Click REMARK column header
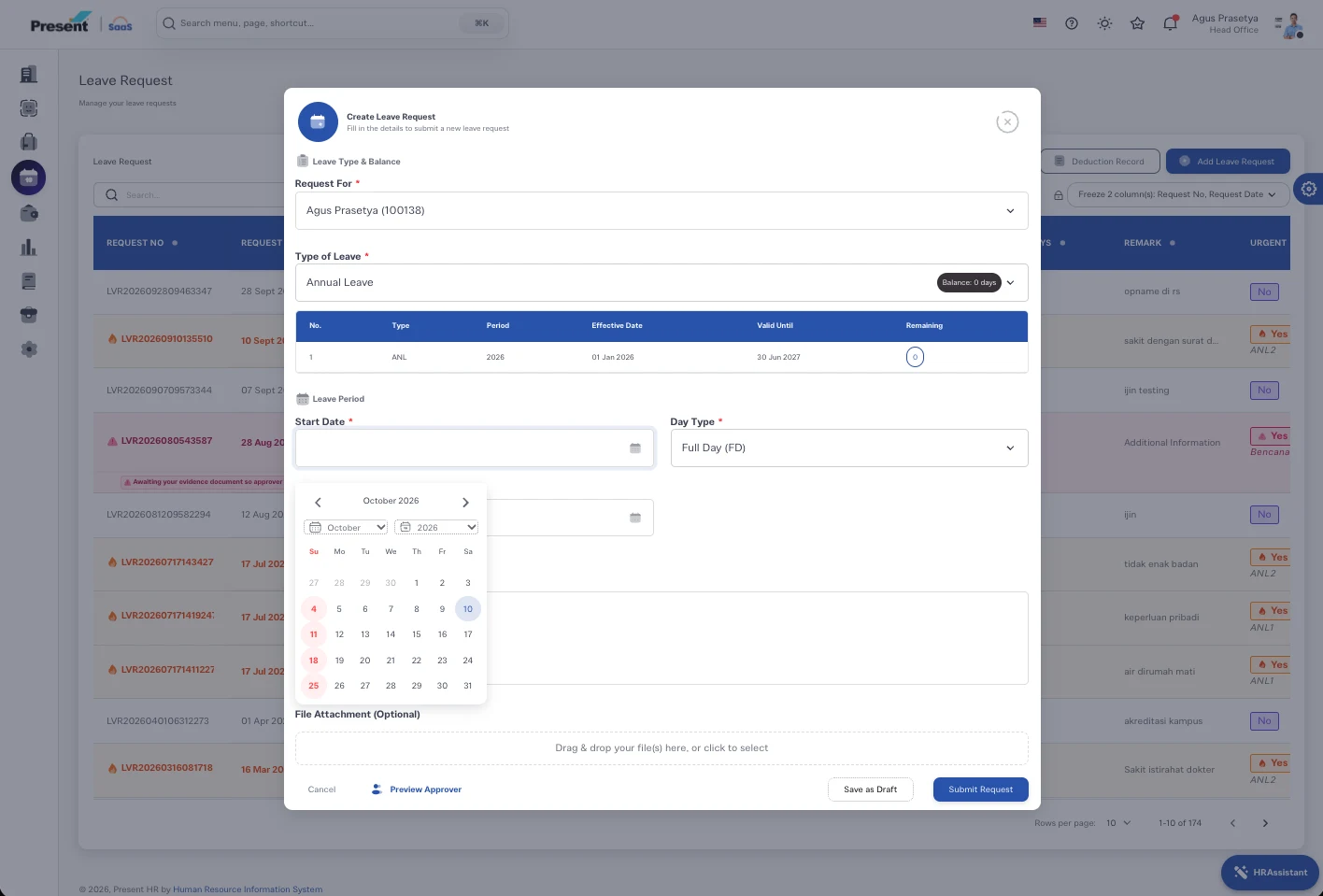 1143,243
